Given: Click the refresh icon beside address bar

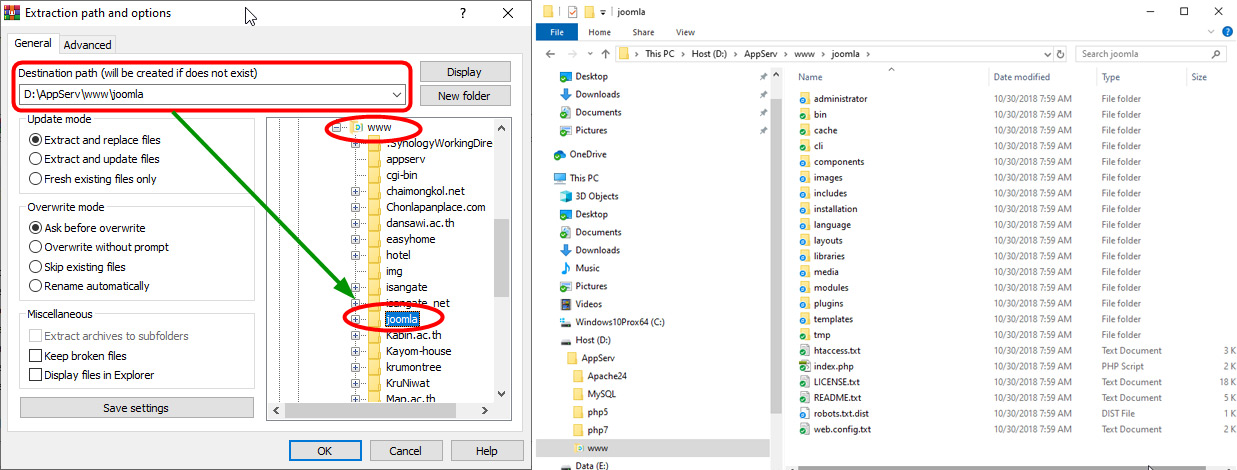Looking at the screenshot, I should pos(1063,54).
